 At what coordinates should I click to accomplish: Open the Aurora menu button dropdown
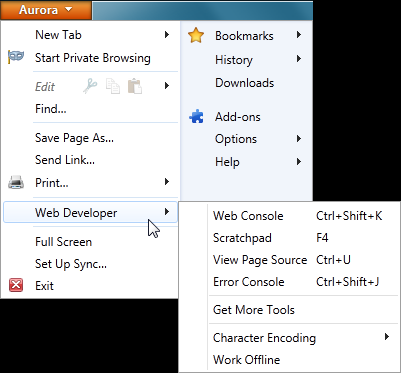tap(46, 10)
